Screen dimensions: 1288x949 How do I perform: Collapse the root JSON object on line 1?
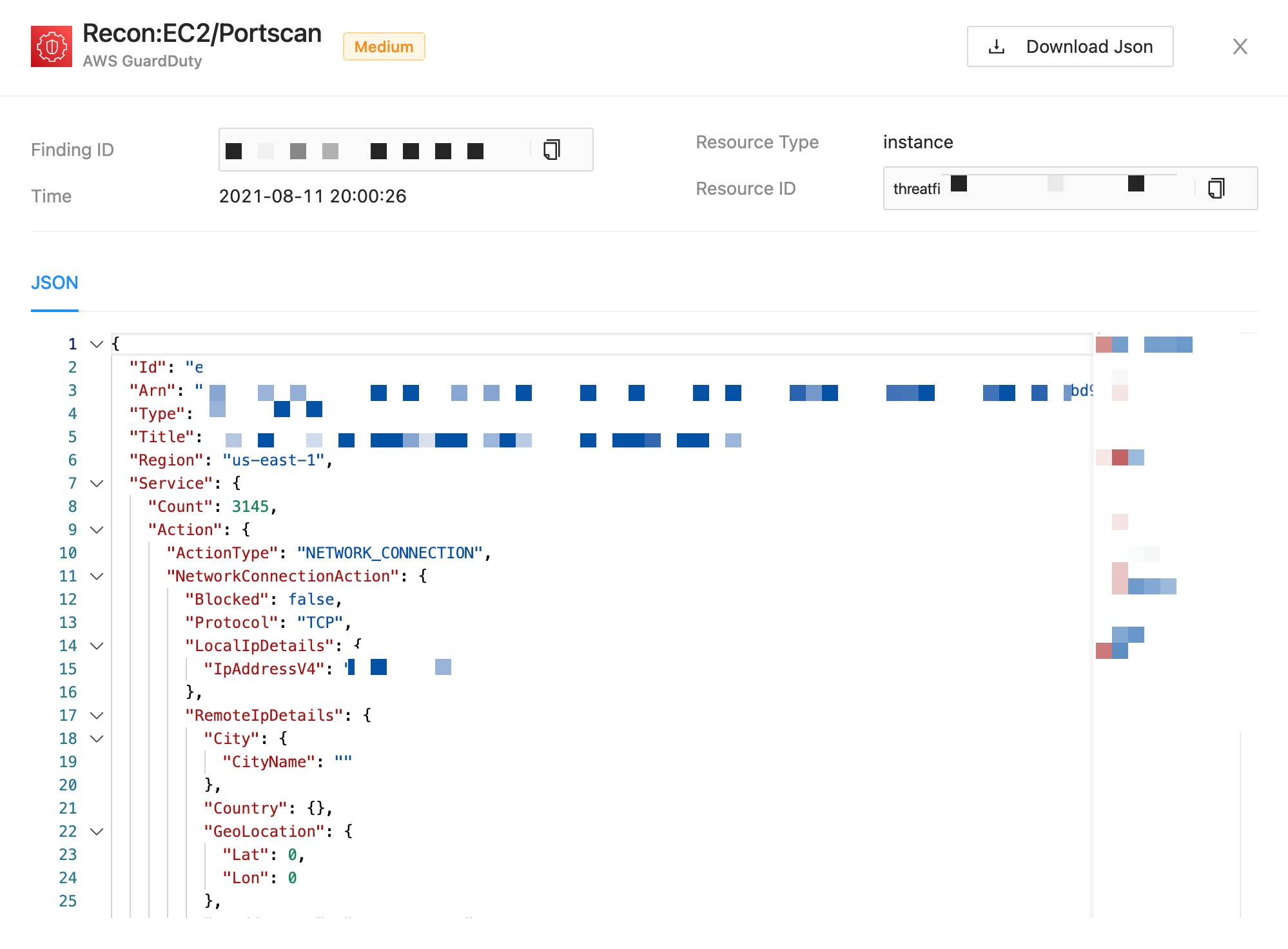(97, 344)
